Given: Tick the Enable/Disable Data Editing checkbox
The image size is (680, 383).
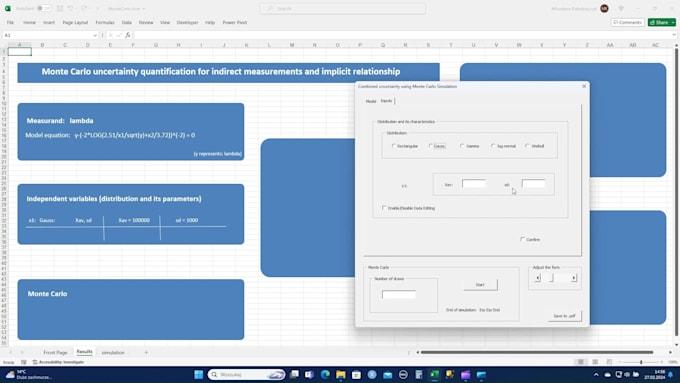Looking at the screenshot, I should (408, 208).
